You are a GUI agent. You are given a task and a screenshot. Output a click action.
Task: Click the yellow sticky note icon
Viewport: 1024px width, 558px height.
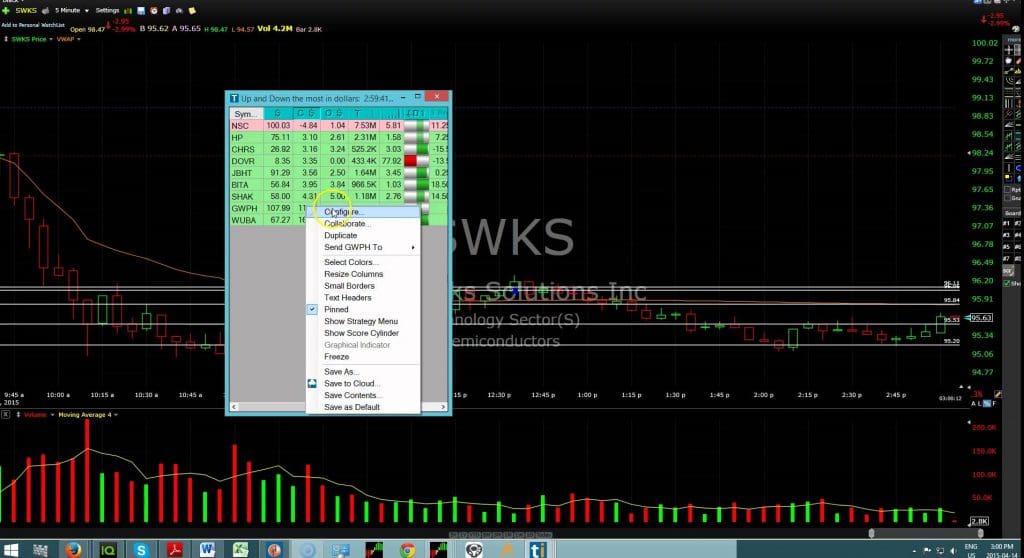(192, 10)
